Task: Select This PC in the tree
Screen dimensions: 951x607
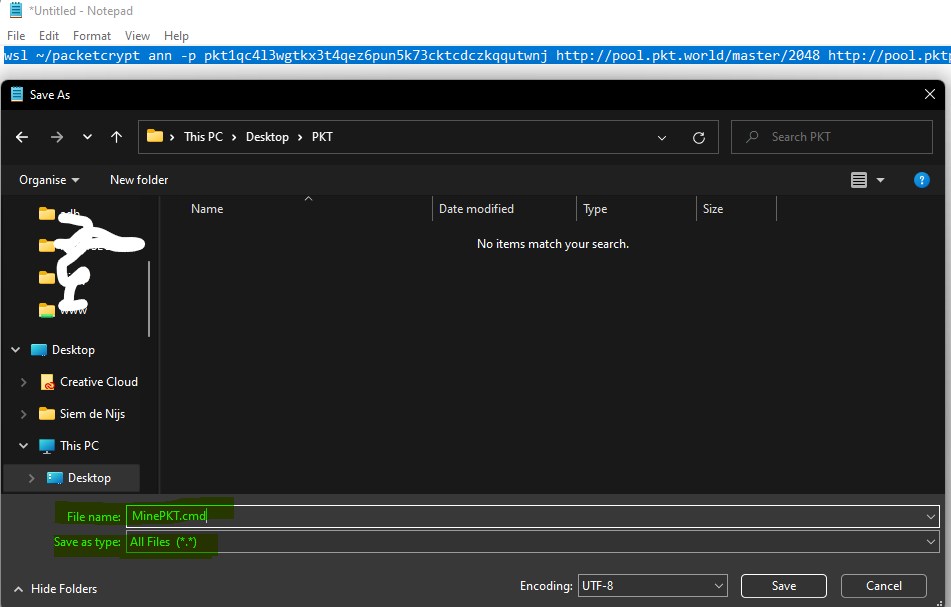Action: click(x=79, y=446)
